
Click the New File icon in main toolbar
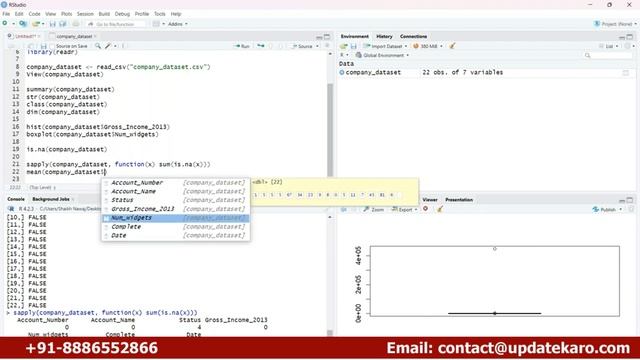[5, 24]
